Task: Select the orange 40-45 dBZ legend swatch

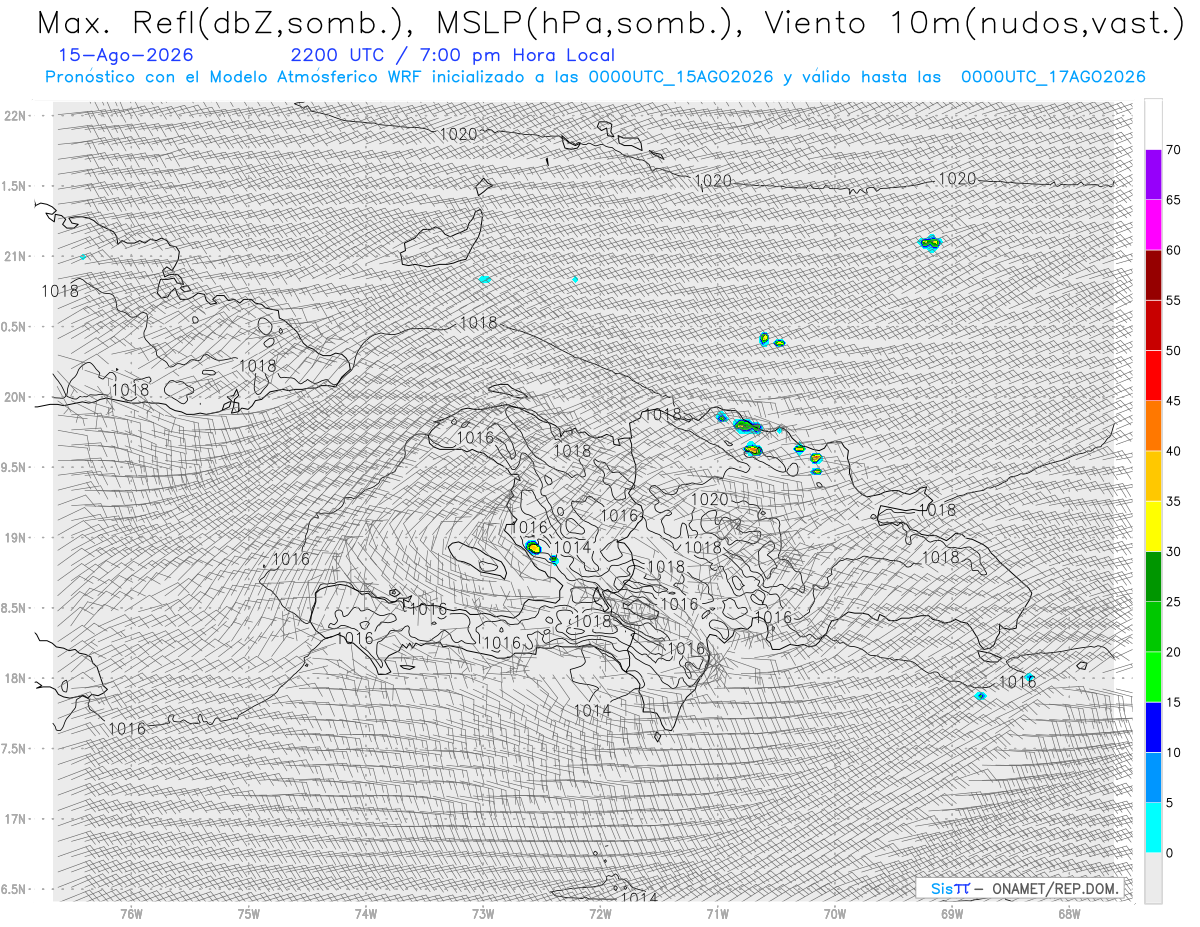Action: click(1153, 426)
